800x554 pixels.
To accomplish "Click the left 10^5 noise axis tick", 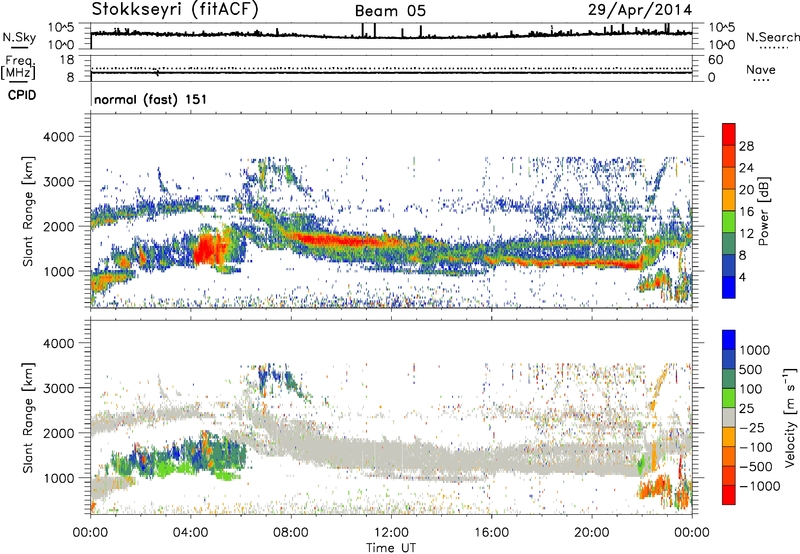I will [61, 27].
